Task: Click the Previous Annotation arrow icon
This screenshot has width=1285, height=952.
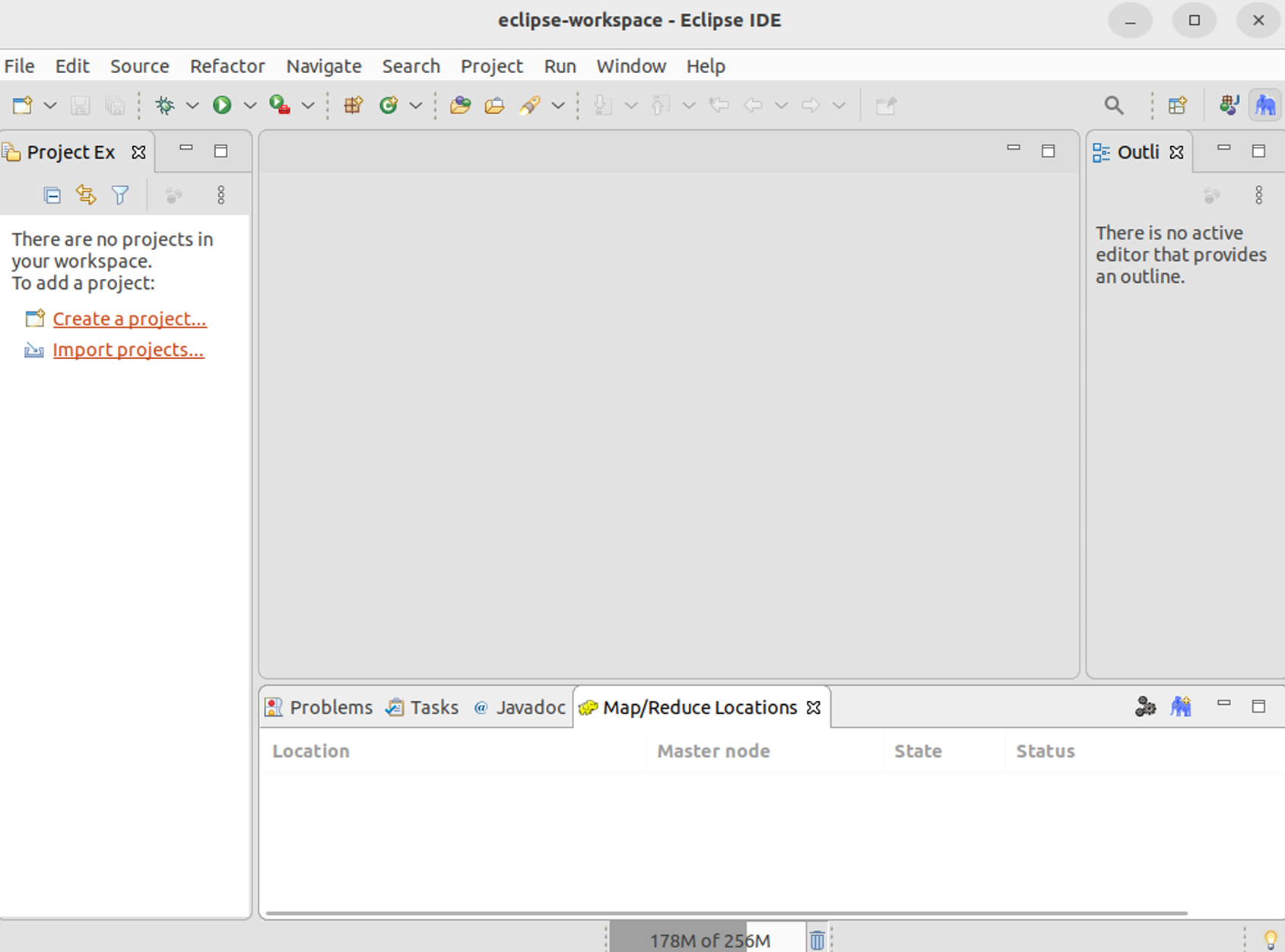Action: [660, 105]
